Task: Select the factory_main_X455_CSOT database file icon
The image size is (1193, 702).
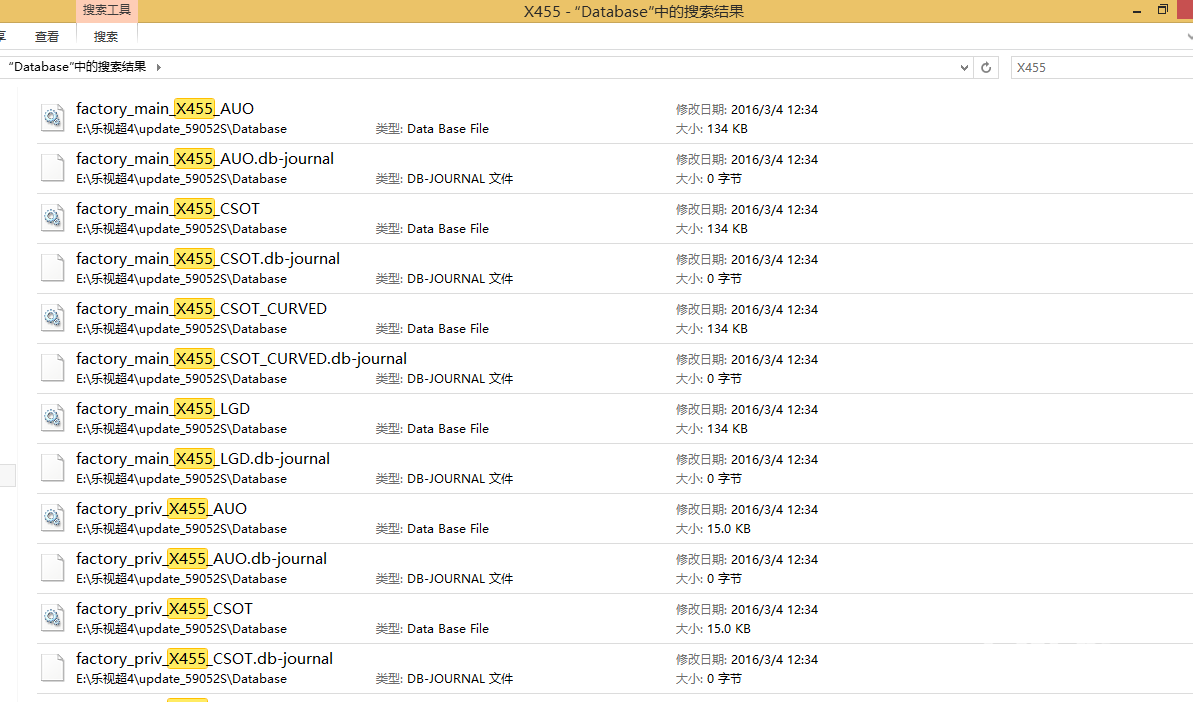Action: click(x=52, y=218)
